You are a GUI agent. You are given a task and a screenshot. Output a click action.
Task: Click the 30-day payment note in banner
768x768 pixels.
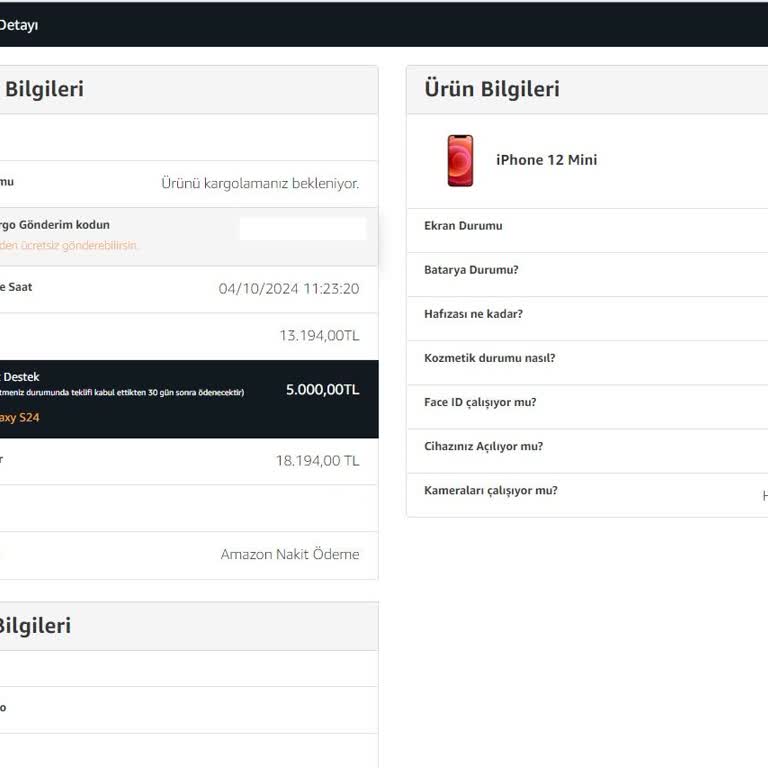tap(122, 392)
